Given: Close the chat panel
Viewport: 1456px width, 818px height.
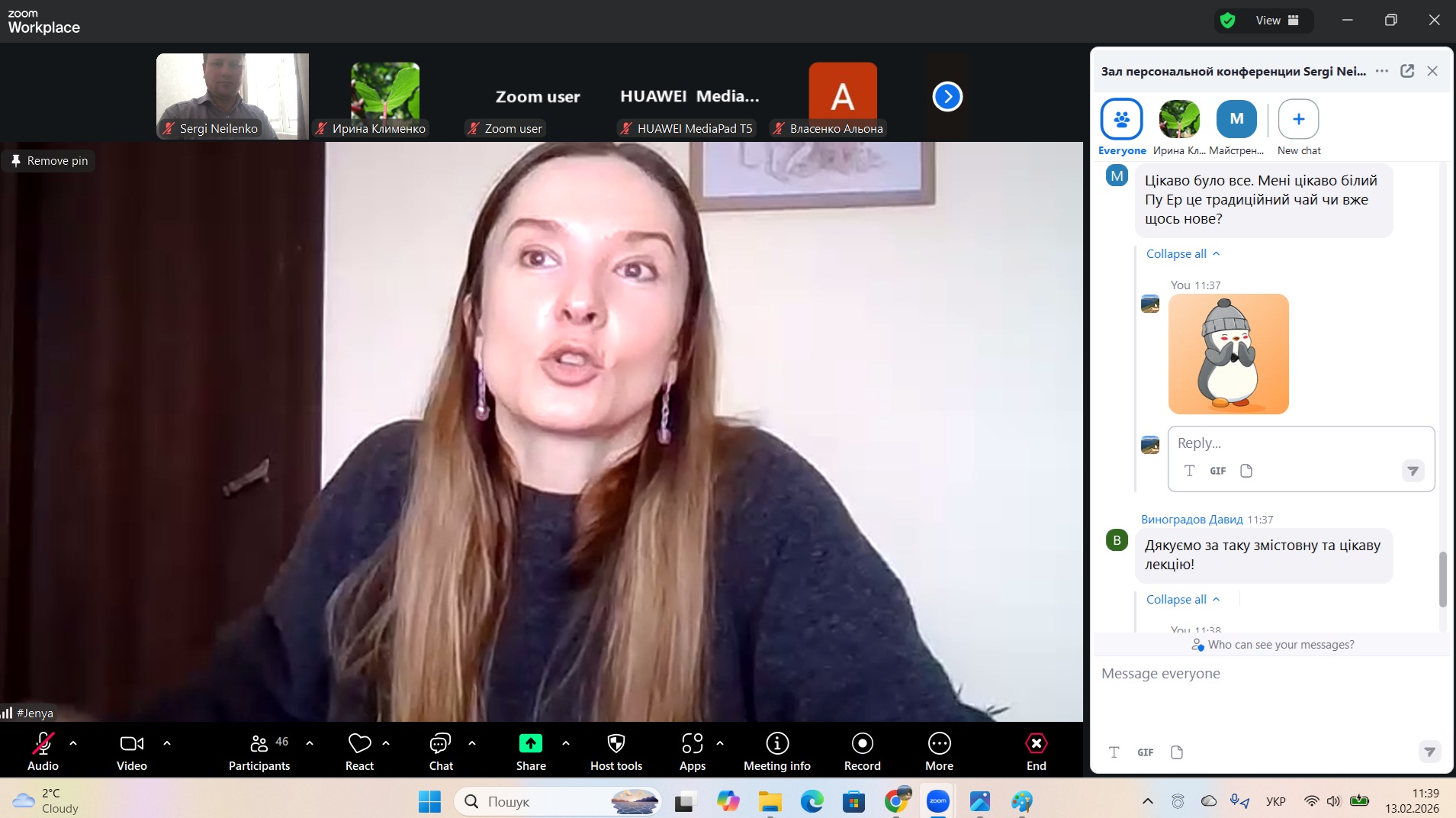Looking at the screenshot, I should coord(1432,71).
